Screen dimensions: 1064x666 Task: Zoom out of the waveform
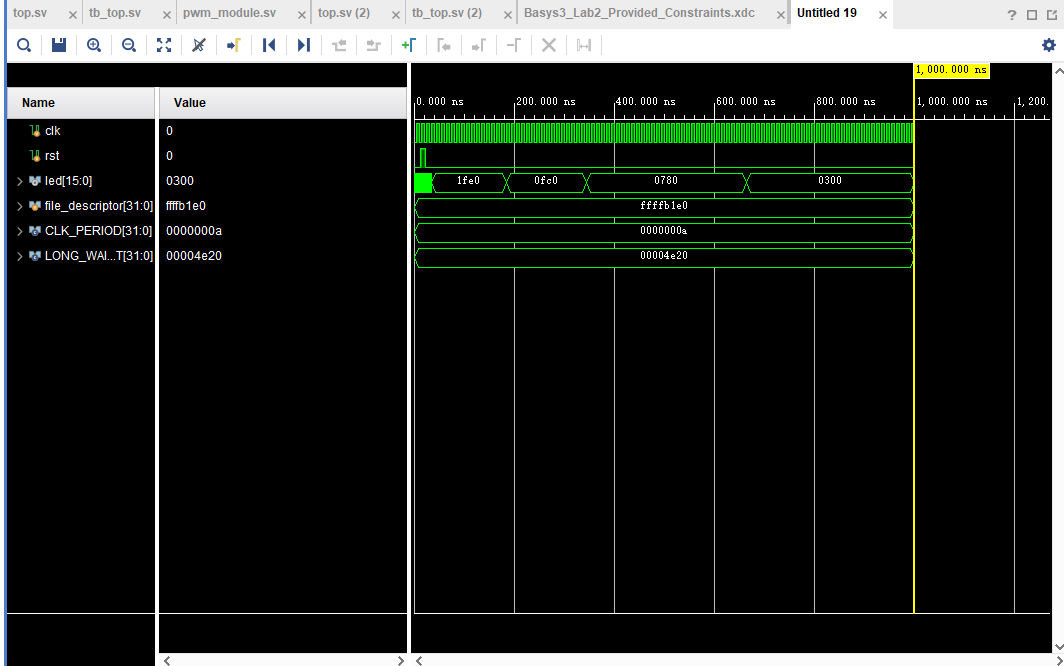(128, 45)
